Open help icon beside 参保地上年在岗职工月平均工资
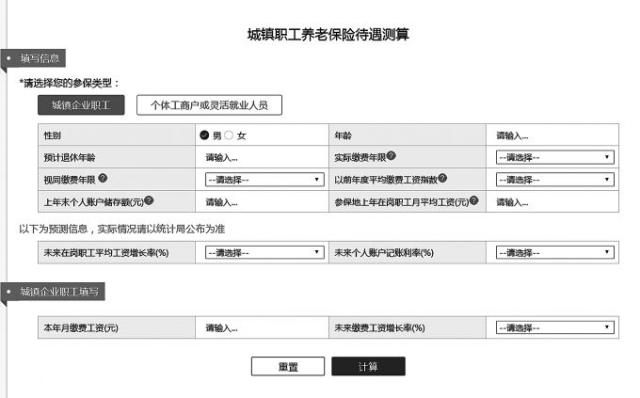The image size is (640, 398). coord(474,200)
